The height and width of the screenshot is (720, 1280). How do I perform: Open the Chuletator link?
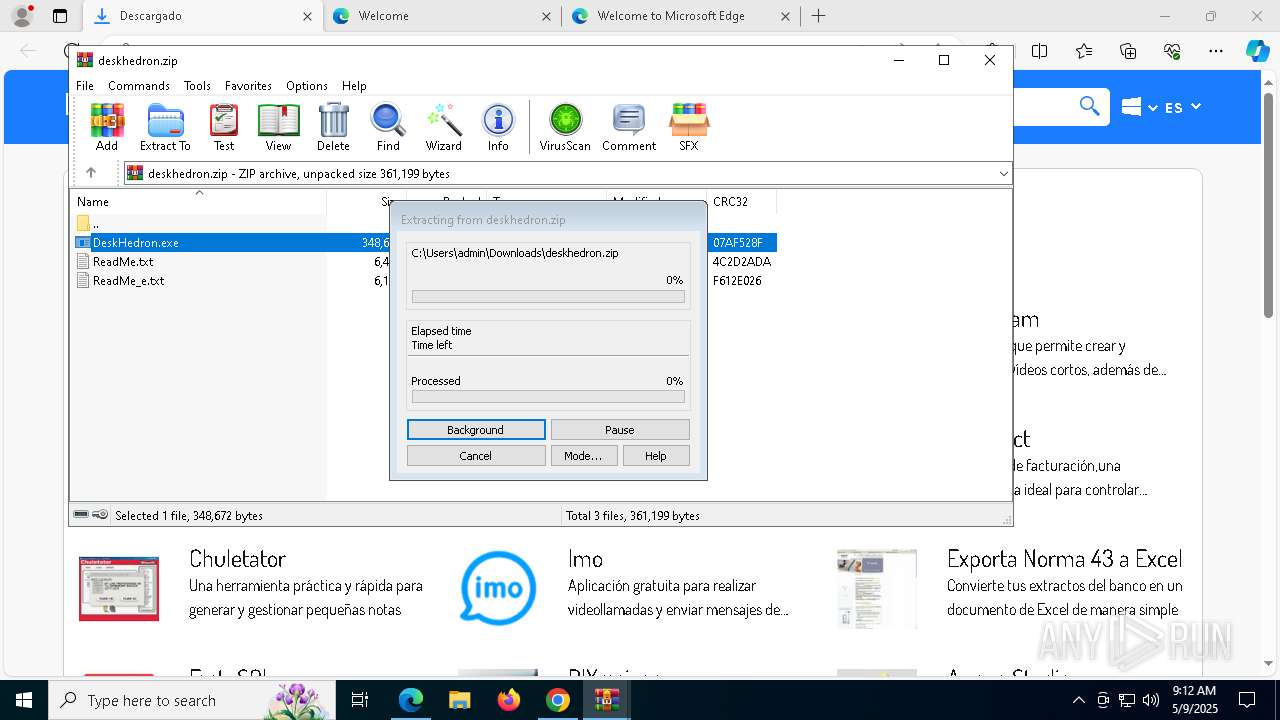[237, 558]
